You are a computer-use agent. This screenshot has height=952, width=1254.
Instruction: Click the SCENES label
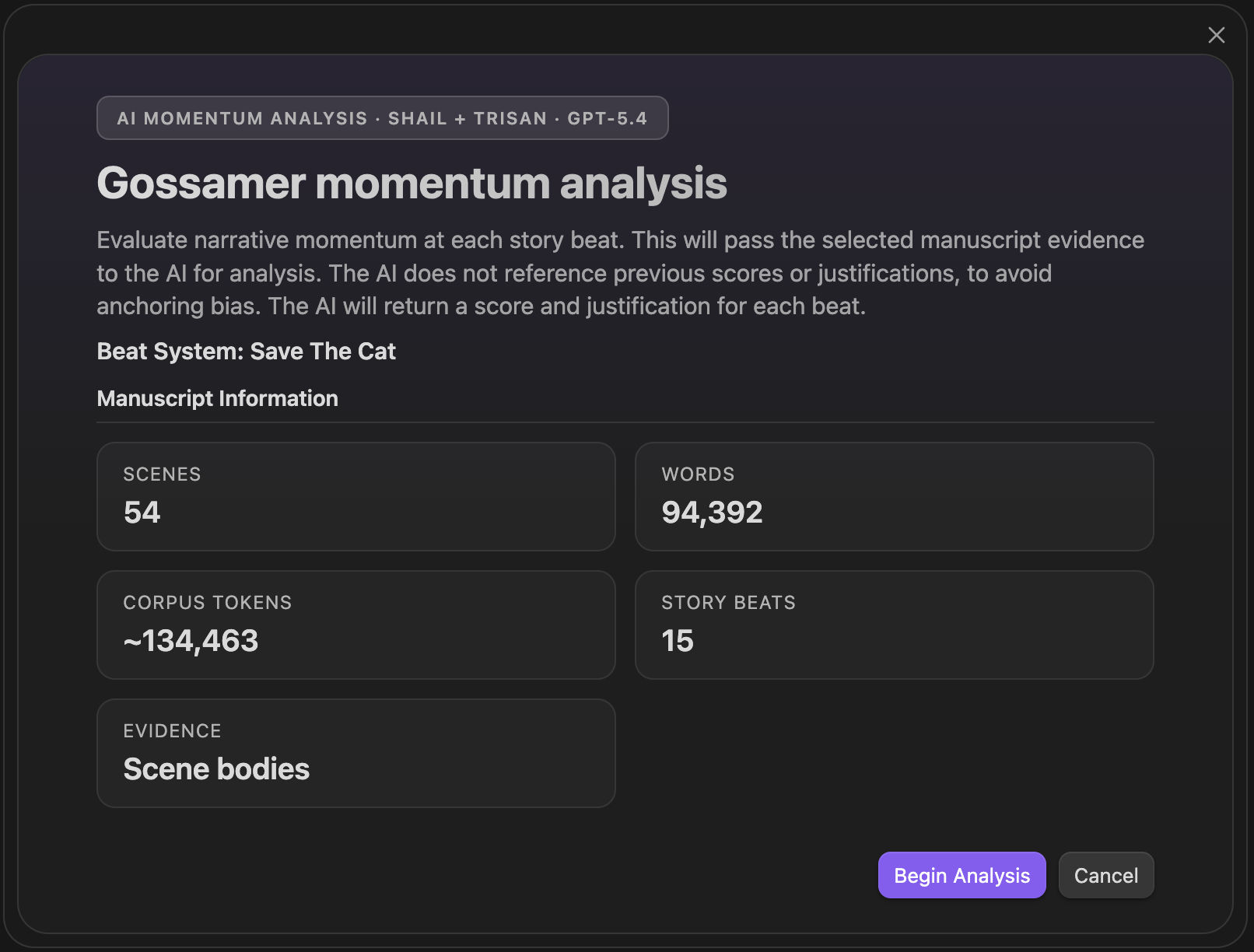click(x=162, y=474)
